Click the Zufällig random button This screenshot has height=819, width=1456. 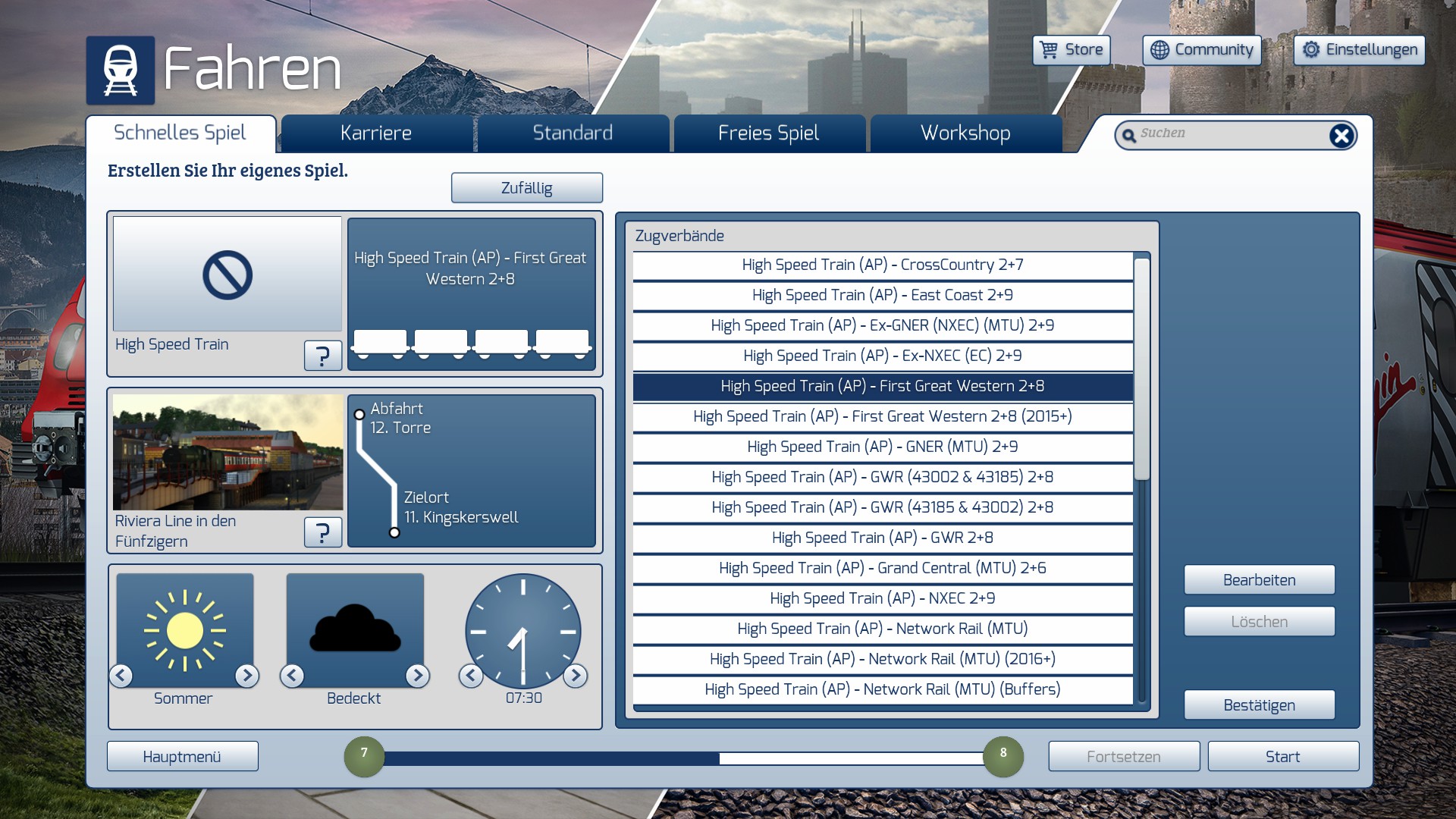pyautogui.click(x=527, y=188)
